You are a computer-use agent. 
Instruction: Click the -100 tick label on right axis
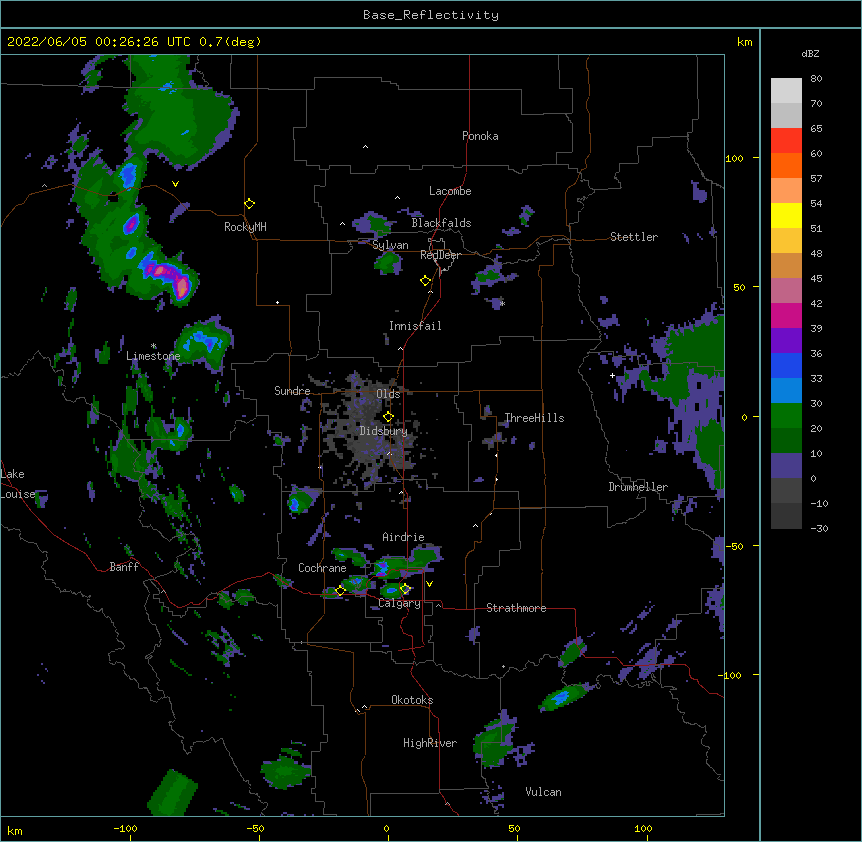coord(730,675)
